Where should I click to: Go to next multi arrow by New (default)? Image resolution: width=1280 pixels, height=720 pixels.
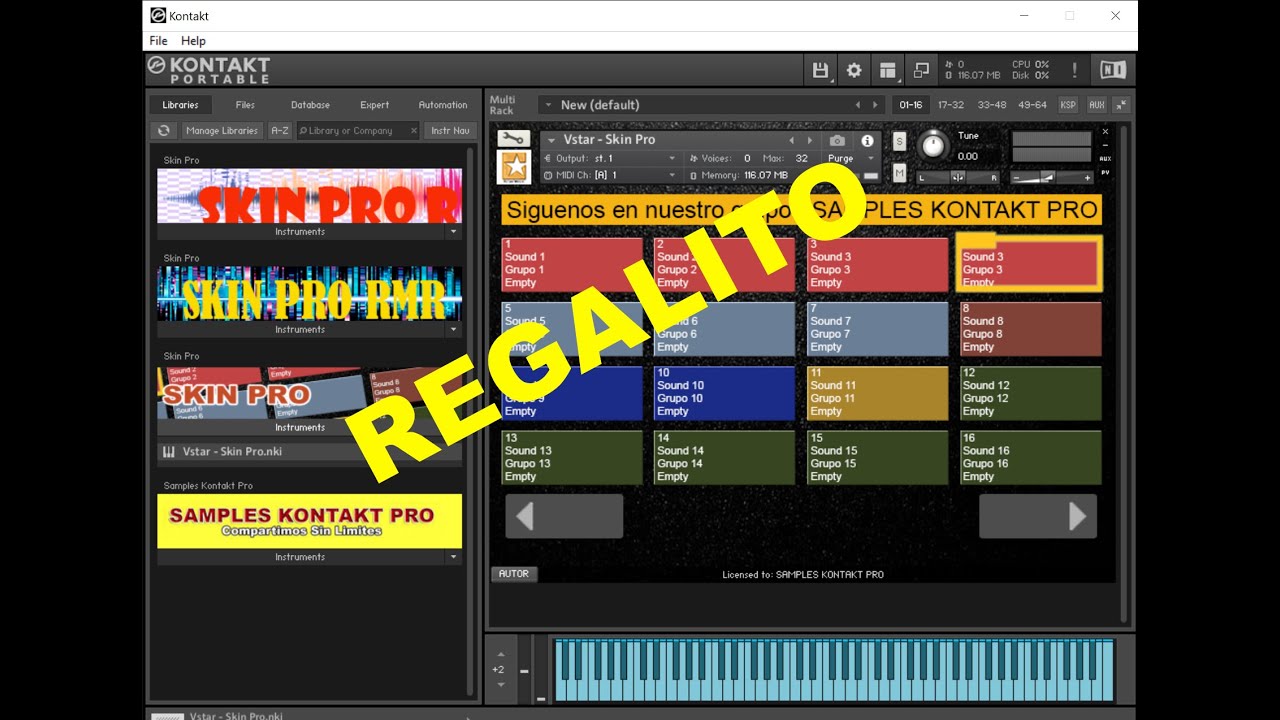point(876,105)
